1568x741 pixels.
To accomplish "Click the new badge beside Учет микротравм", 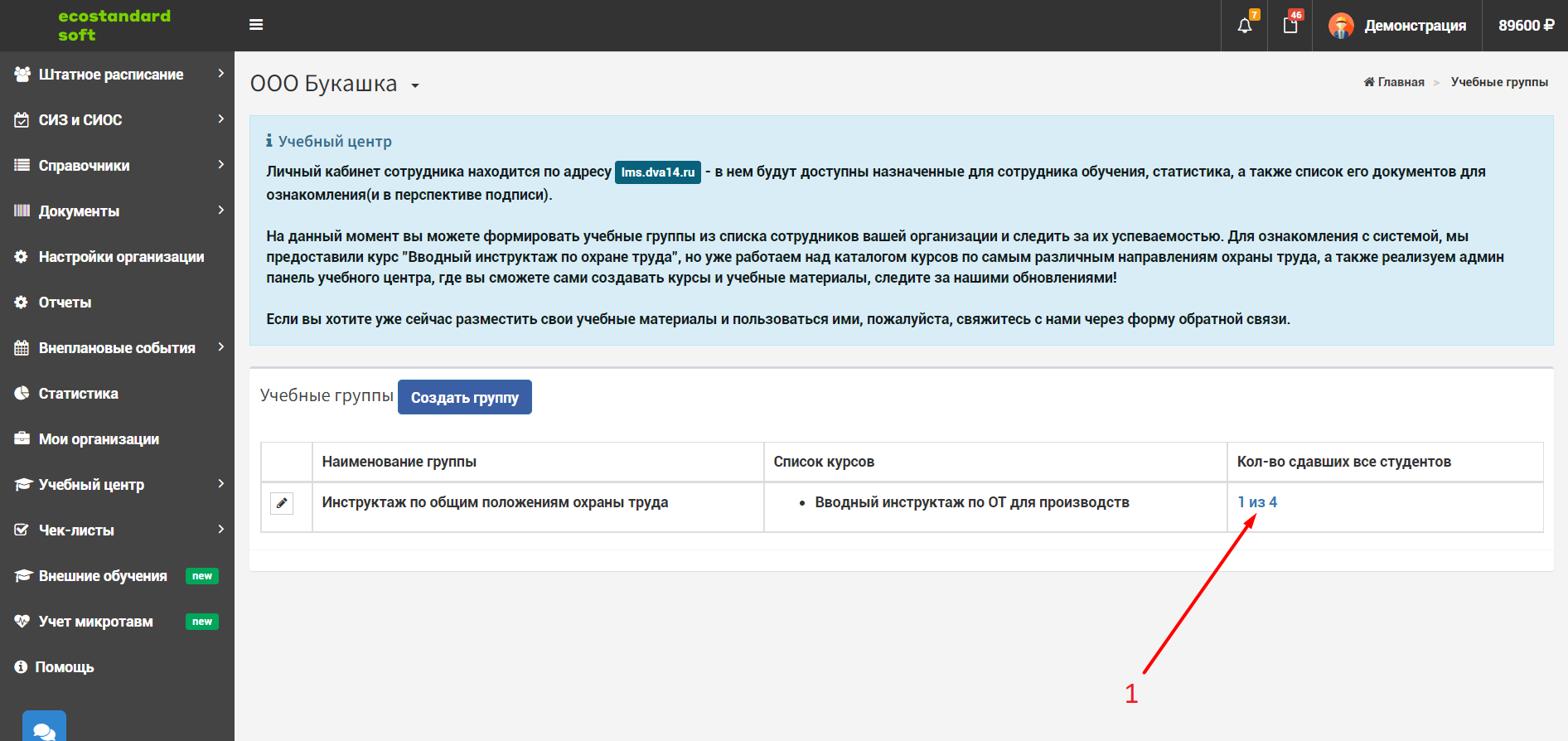I will (202, 622).
